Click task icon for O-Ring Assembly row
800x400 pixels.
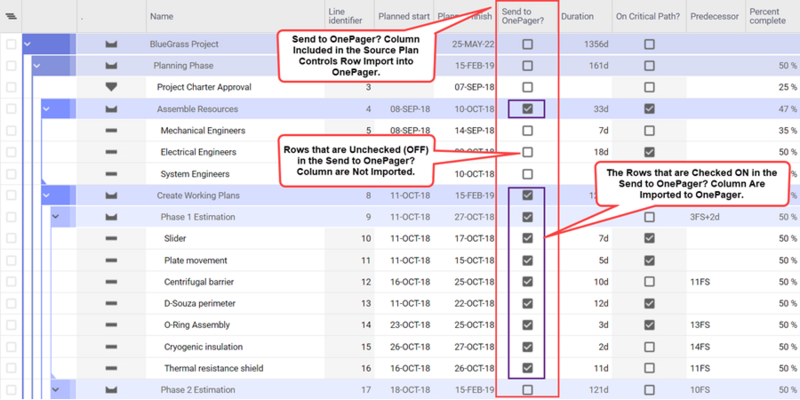pos(111,325)
